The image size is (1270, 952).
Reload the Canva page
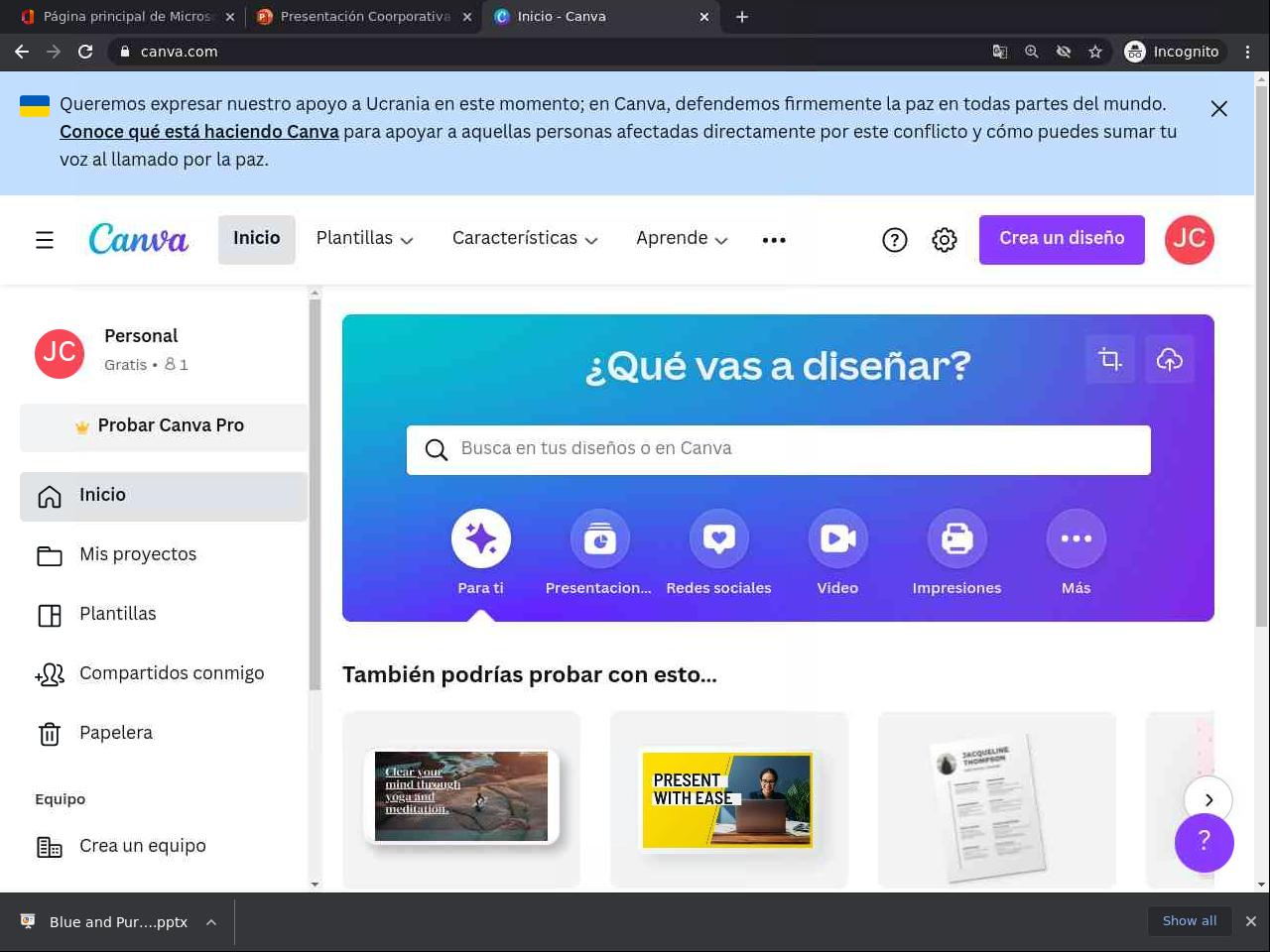click(85, 52)
